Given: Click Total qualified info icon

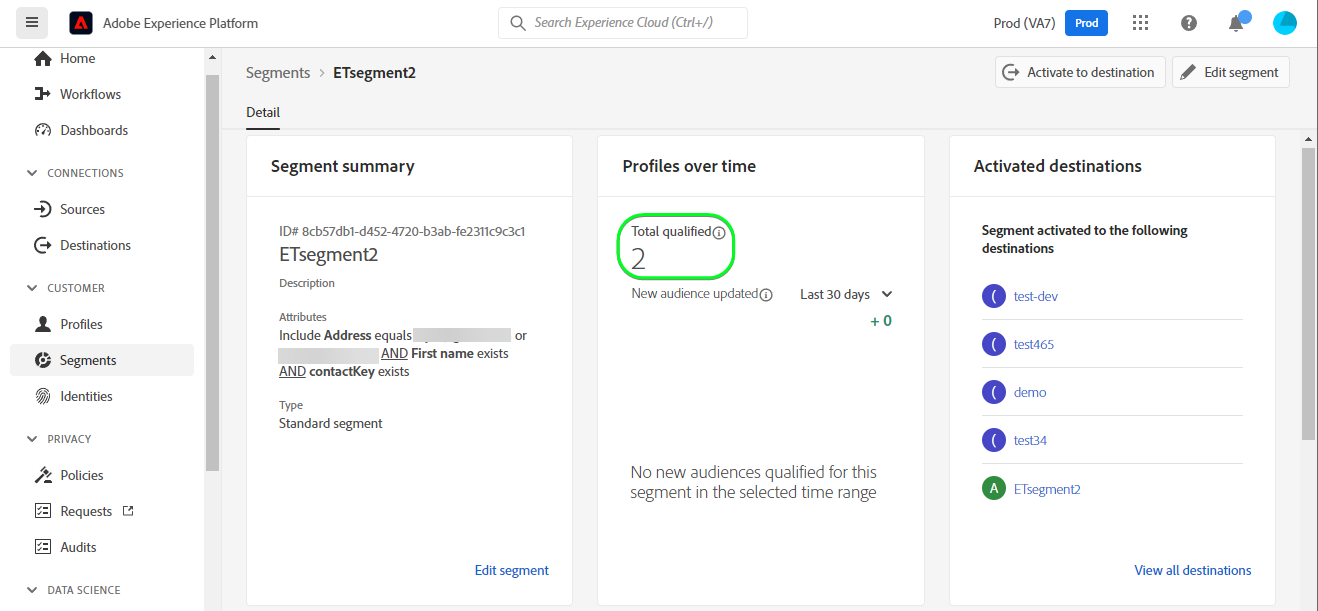Looking at the screenshot, I should pyautogui.click(x=719, y=232).
